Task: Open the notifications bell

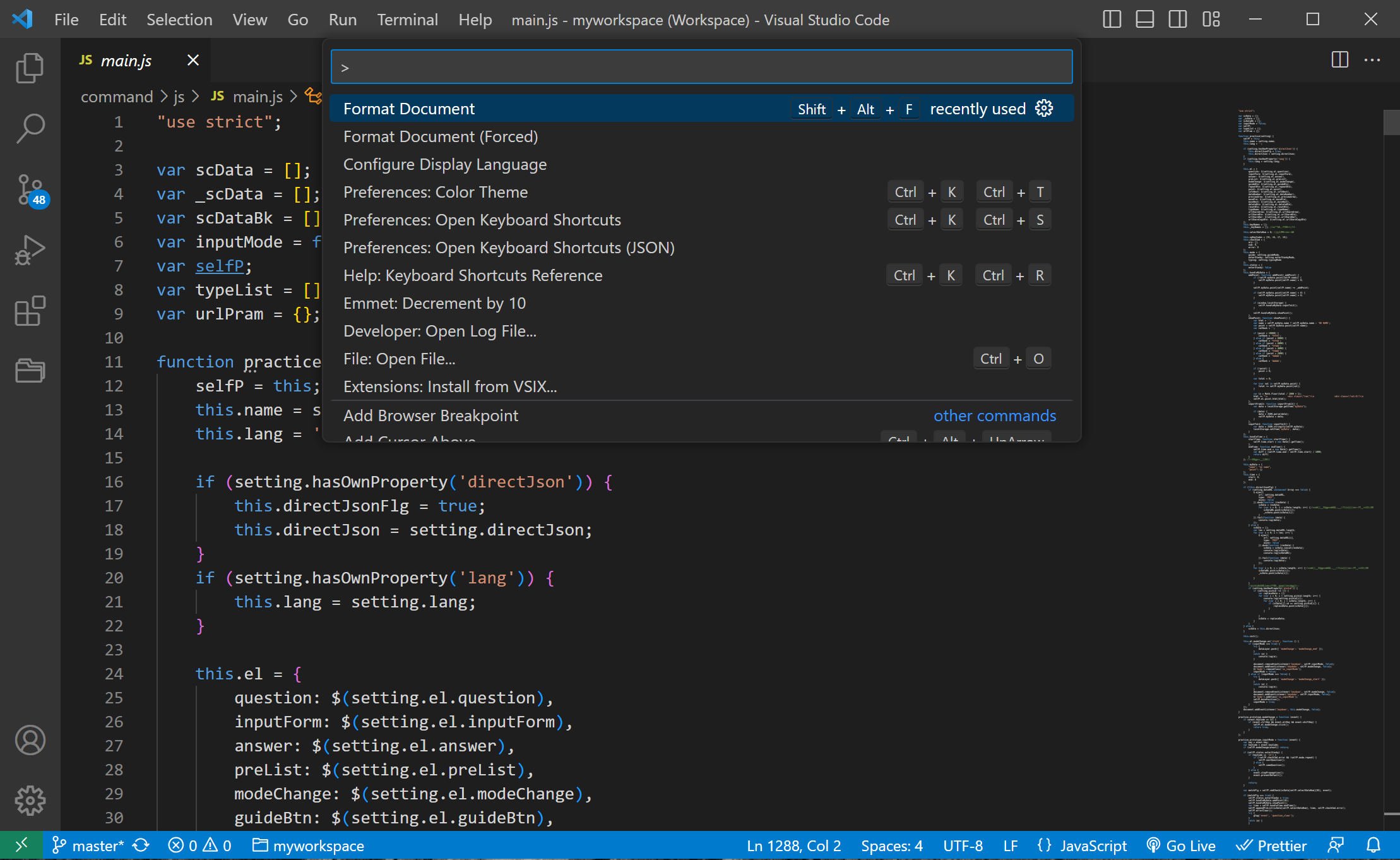Action: 1373,845
